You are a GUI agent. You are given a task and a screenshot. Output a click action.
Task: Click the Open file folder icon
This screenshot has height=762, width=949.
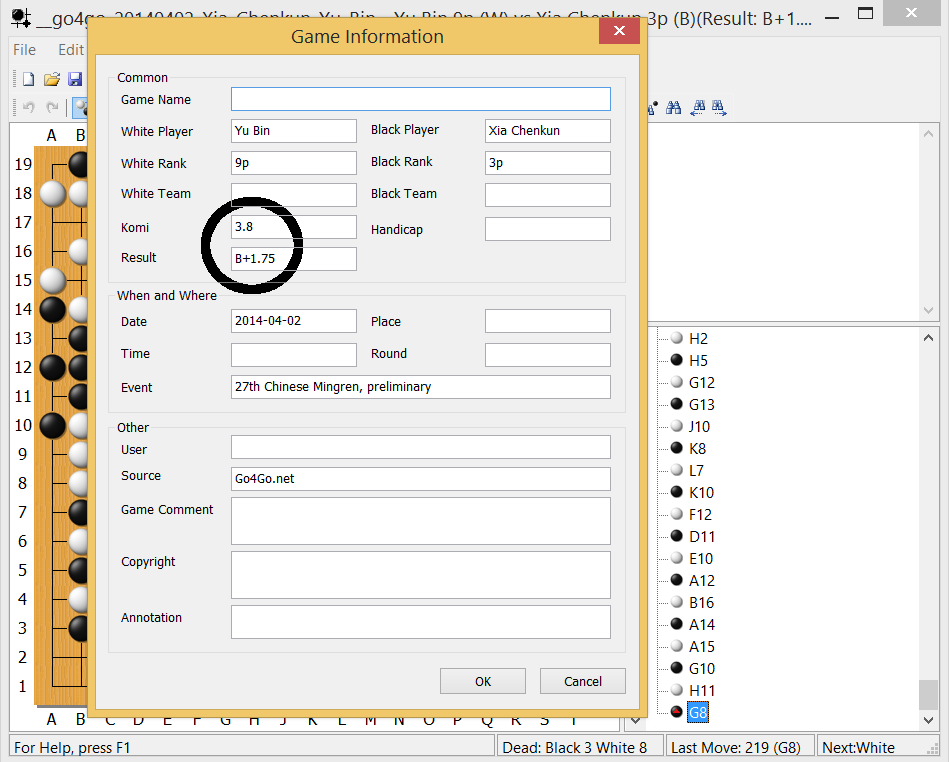click(x=51, y=79)
